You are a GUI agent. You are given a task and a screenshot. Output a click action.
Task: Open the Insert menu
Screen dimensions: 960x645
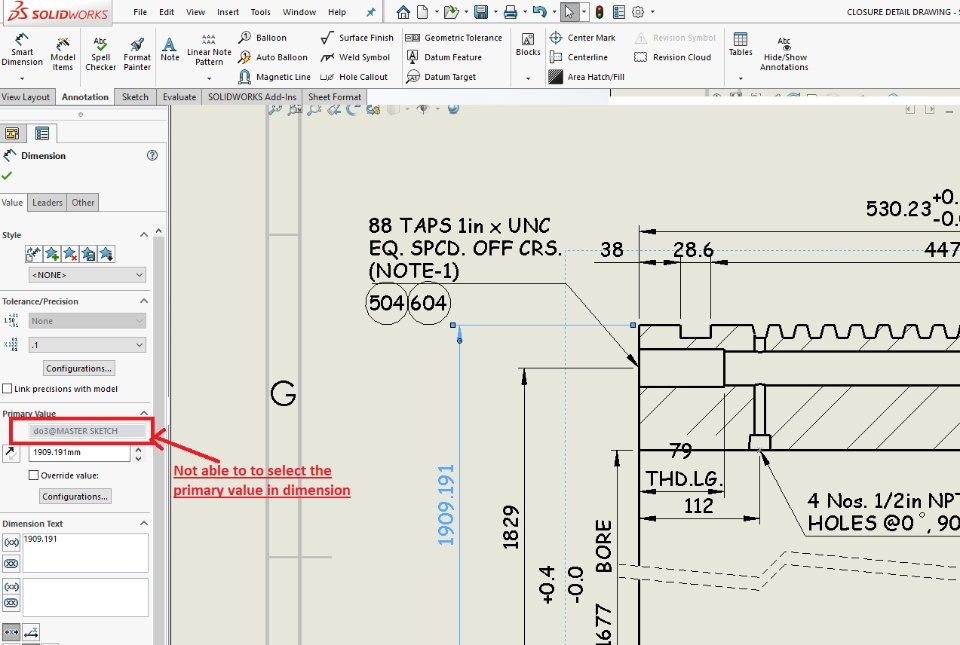pyautogui.click(x=228, y=12)
